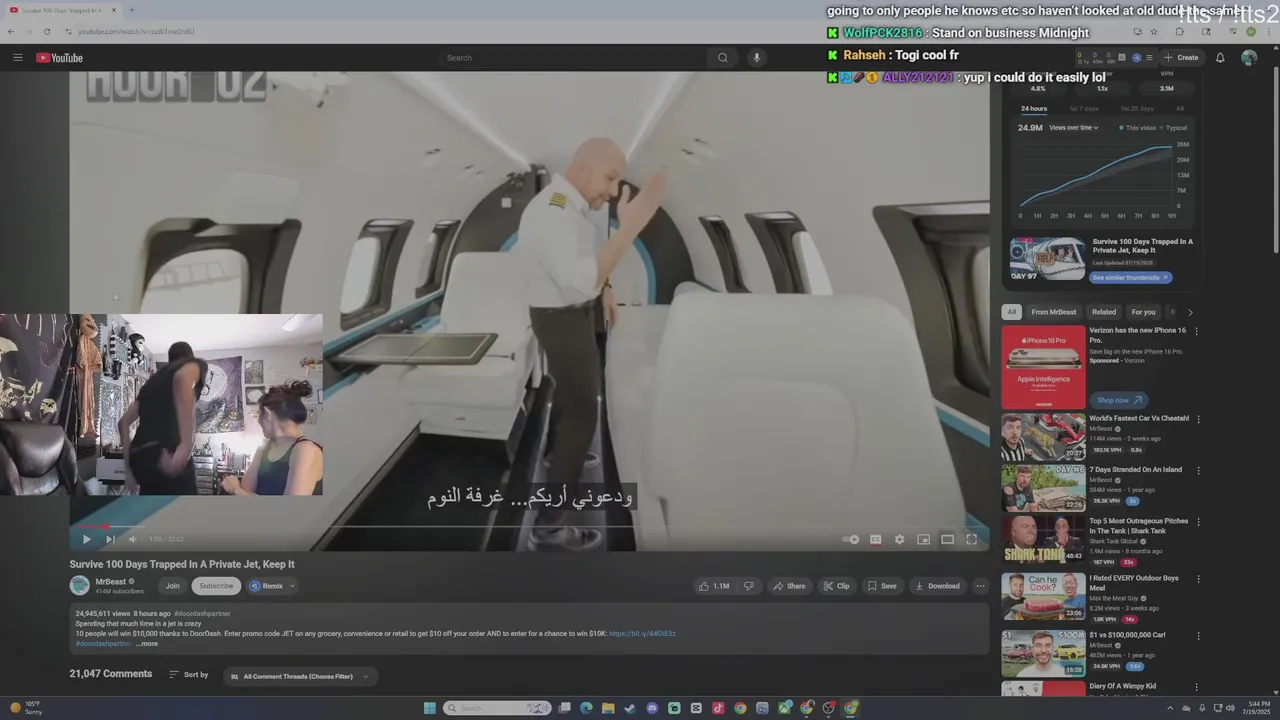The image size is (1280, 720).
Task: Save the video to playlist
Action: tap(882, 586)
